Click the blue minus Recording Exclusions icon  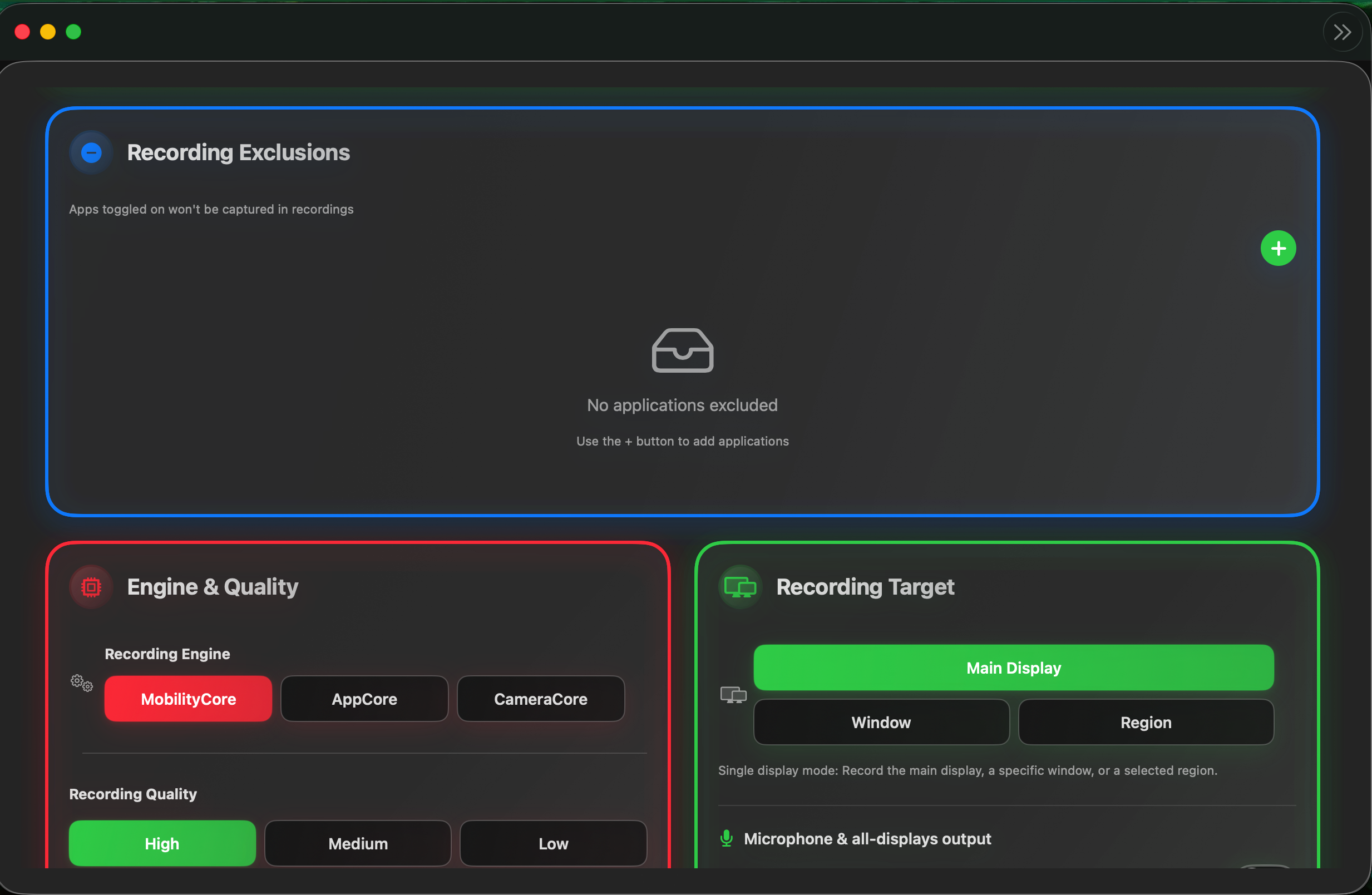[91, 153]
